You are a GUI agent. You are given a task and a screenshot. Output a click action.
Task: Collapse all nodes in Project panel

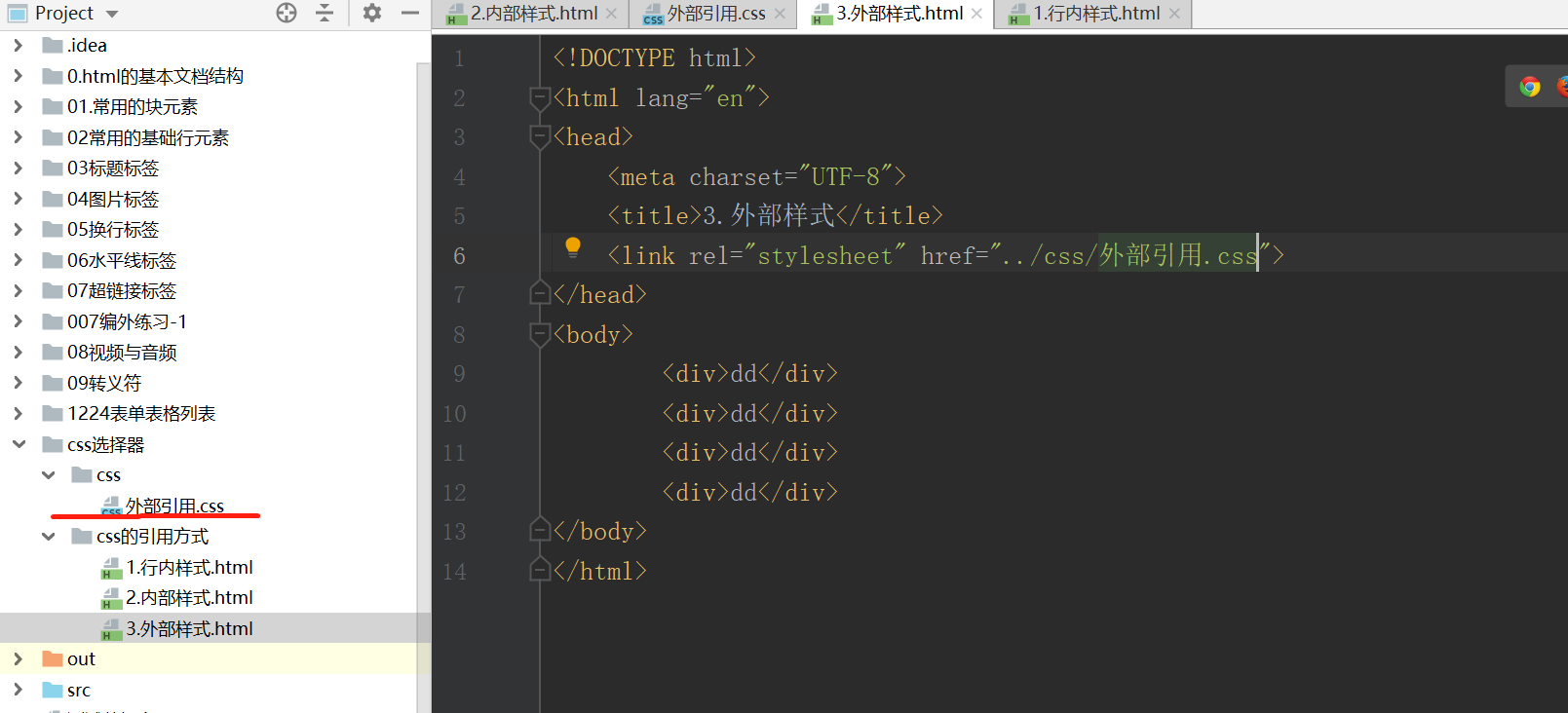325,13
